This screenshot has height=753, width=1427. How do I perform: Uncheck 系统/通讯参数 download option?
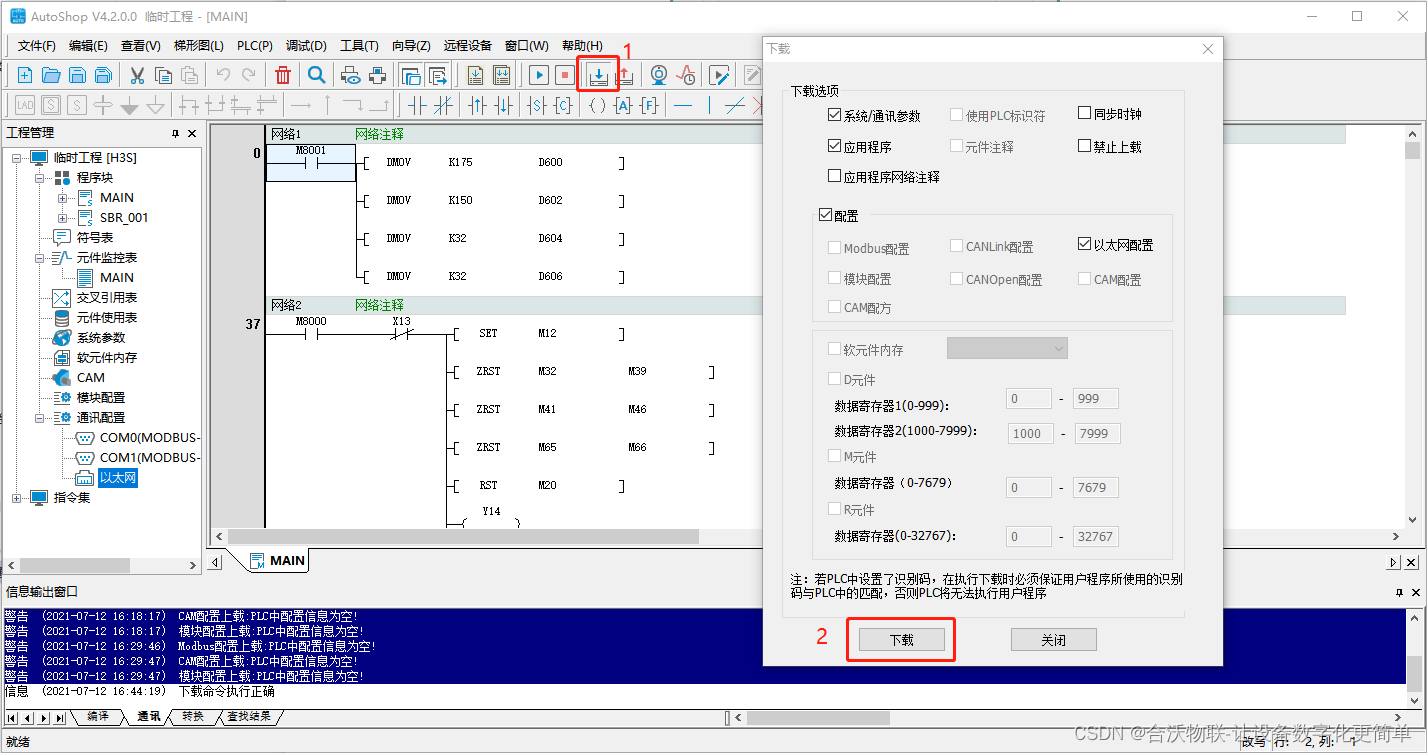835,115
